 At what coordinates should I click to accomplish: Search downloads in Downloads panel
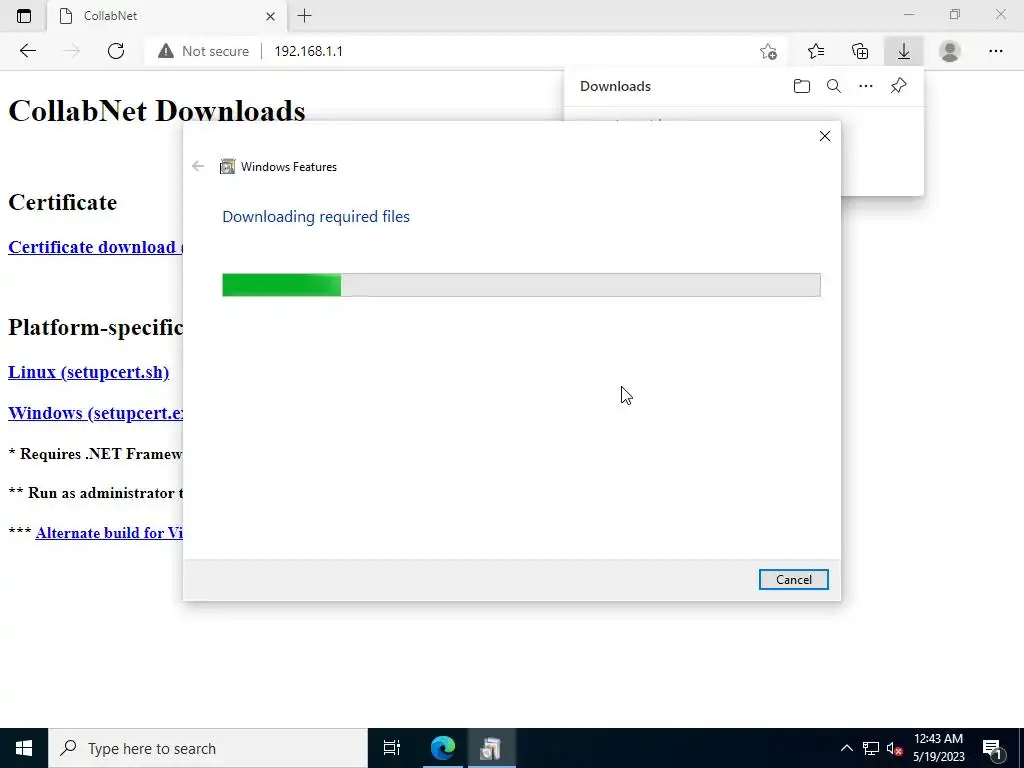(833, 86)
